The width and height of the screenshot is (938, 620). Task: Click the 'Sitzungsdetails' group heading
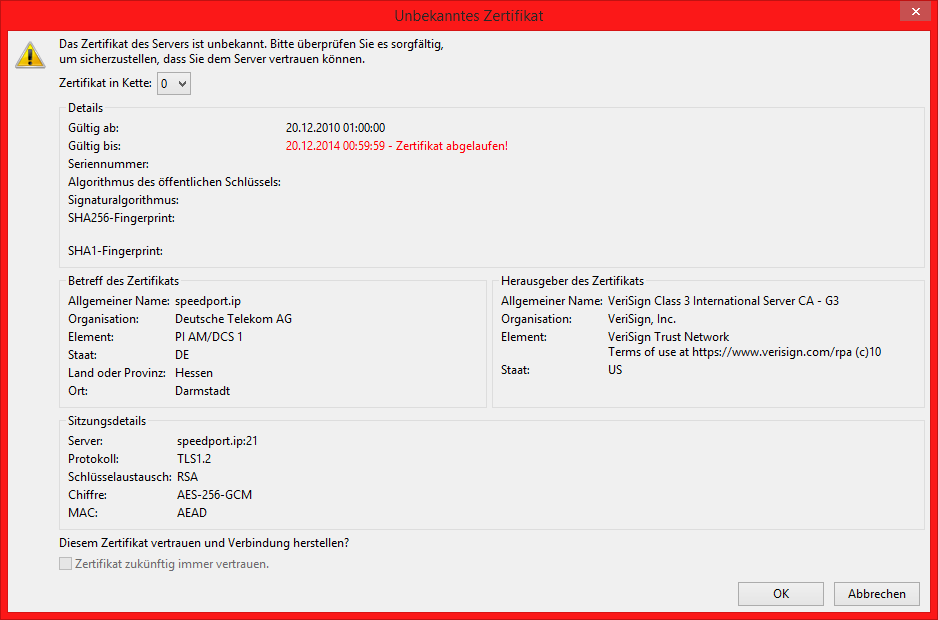tap(106, 421)
